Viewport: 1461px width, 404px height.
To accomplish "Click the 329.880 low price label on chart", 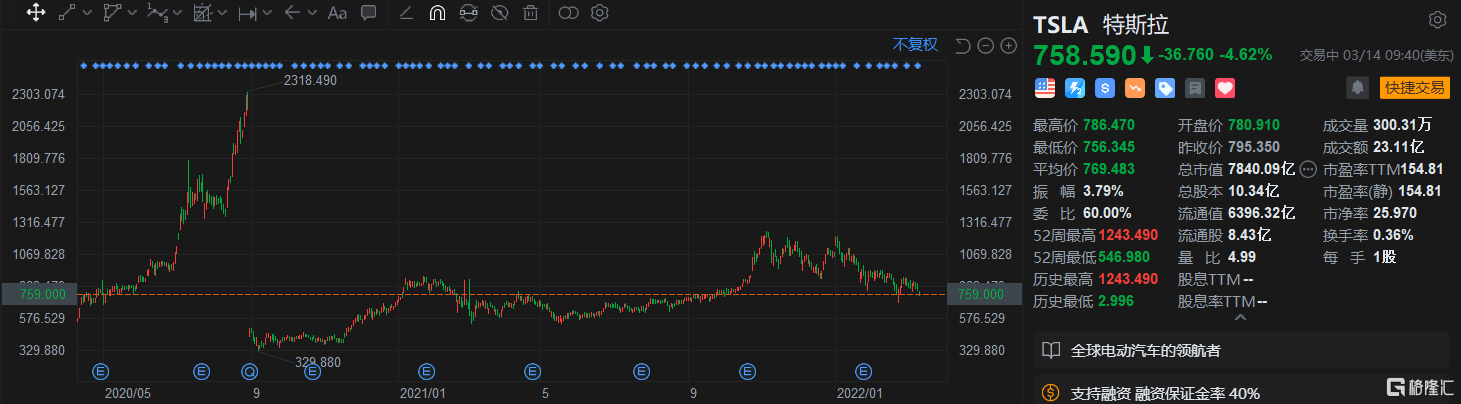I will pyautogui.click(x=317, y=362).
